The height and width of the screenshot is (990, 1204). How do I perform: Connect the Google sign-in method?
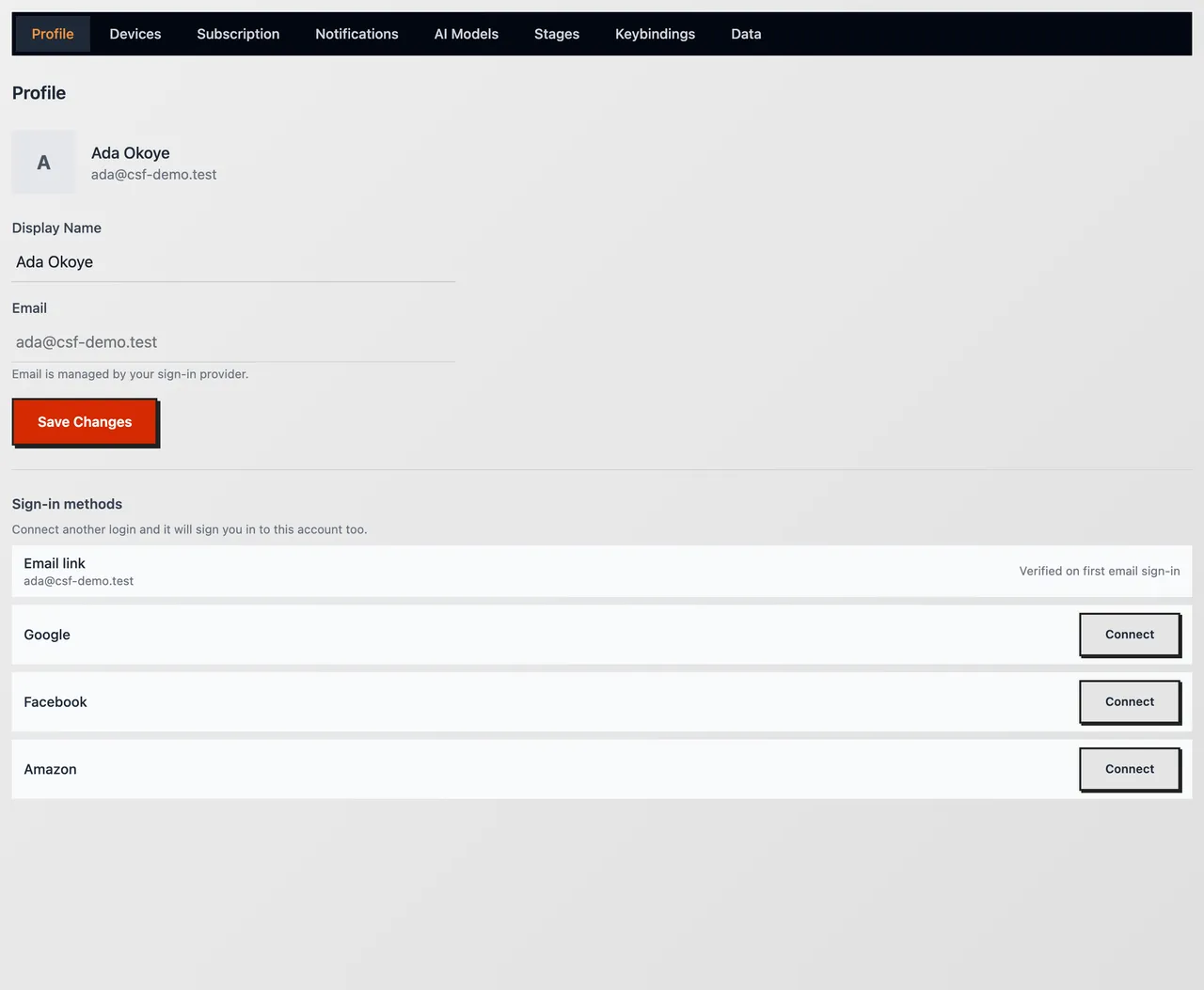coord(1129,635)
